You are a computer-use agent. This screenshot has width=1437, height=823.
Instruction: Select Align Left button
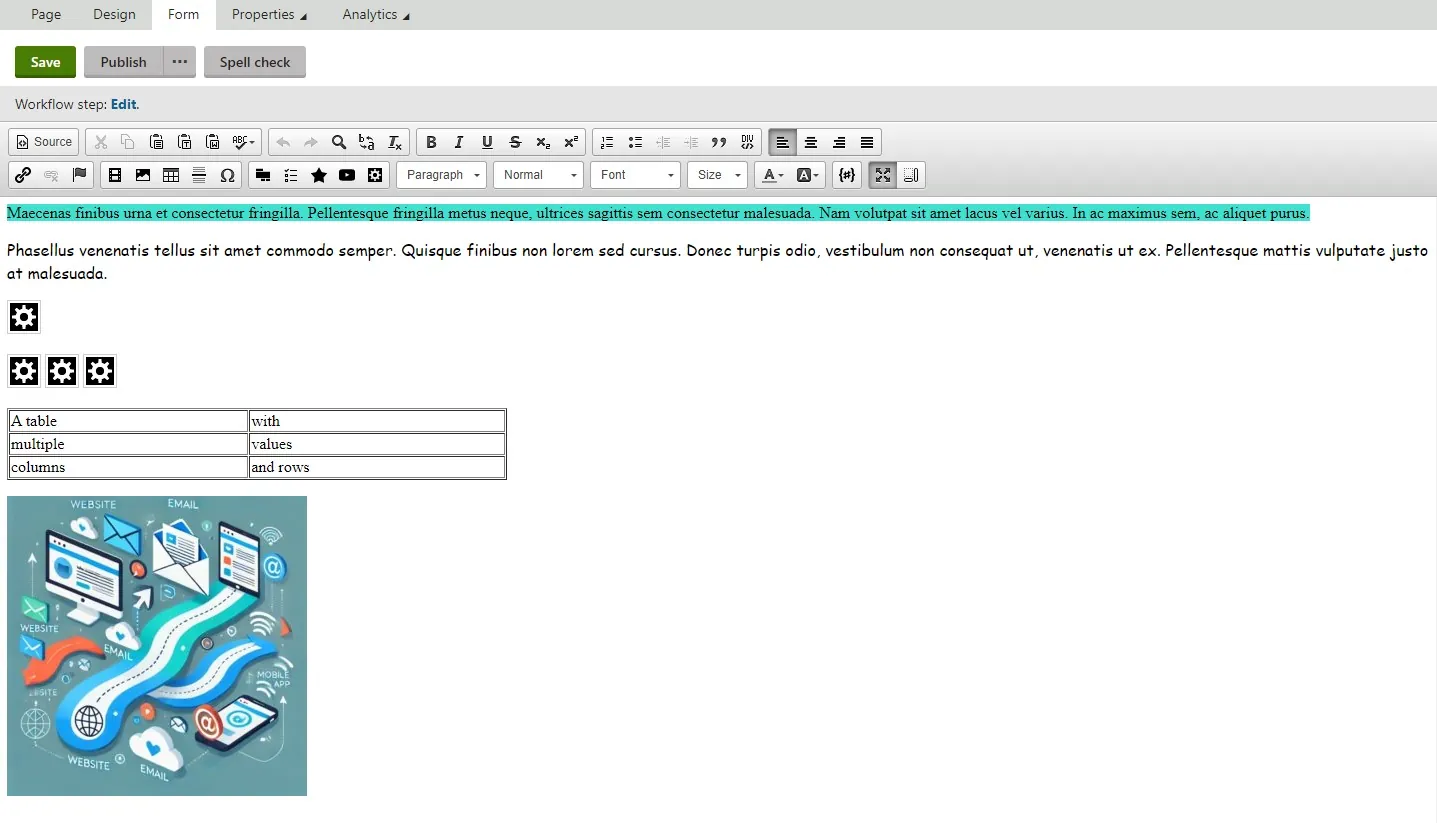783,142
